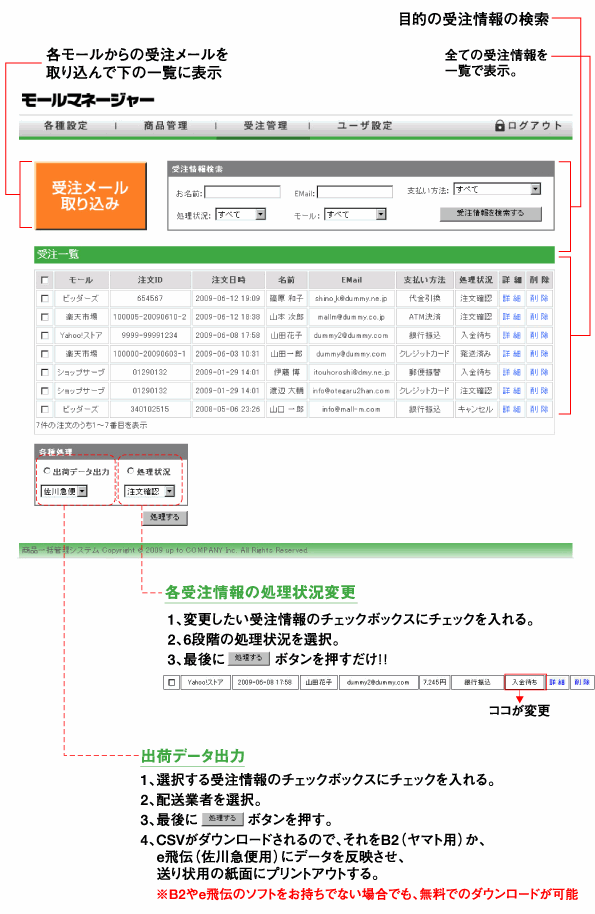
Task: Open 詳細 for order 654567
Action: pos(512,298)
